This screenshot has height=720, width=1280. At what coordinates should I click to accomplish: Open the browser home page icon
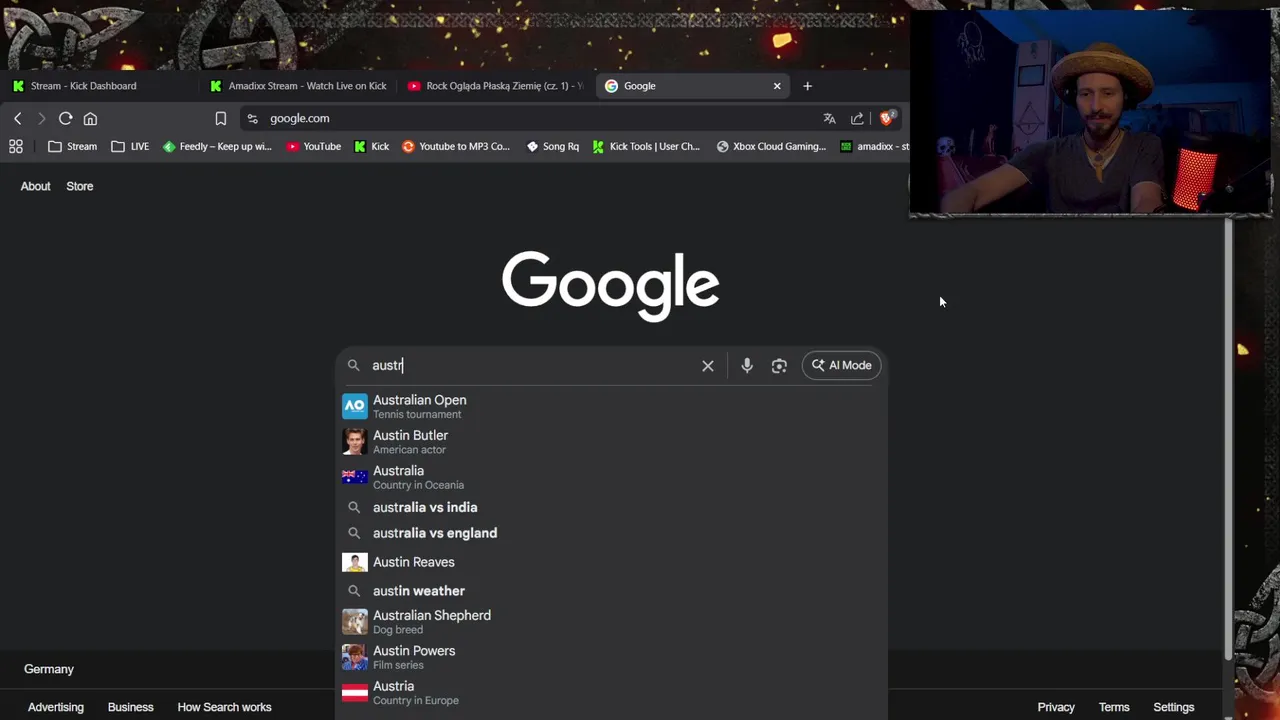(90, 118)
